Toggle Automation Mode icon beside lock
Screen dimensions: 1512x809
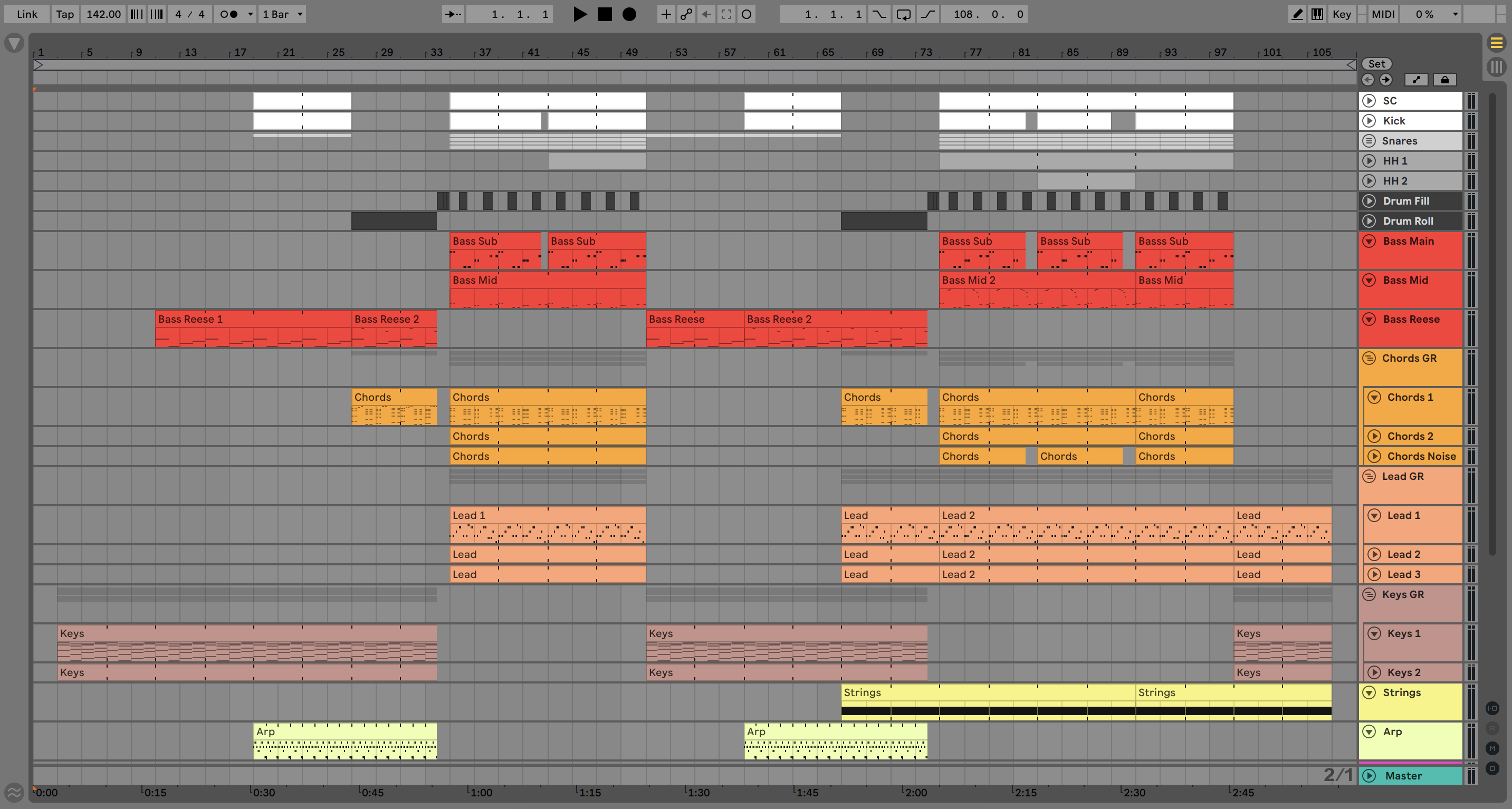click(x=1416, y=80)
